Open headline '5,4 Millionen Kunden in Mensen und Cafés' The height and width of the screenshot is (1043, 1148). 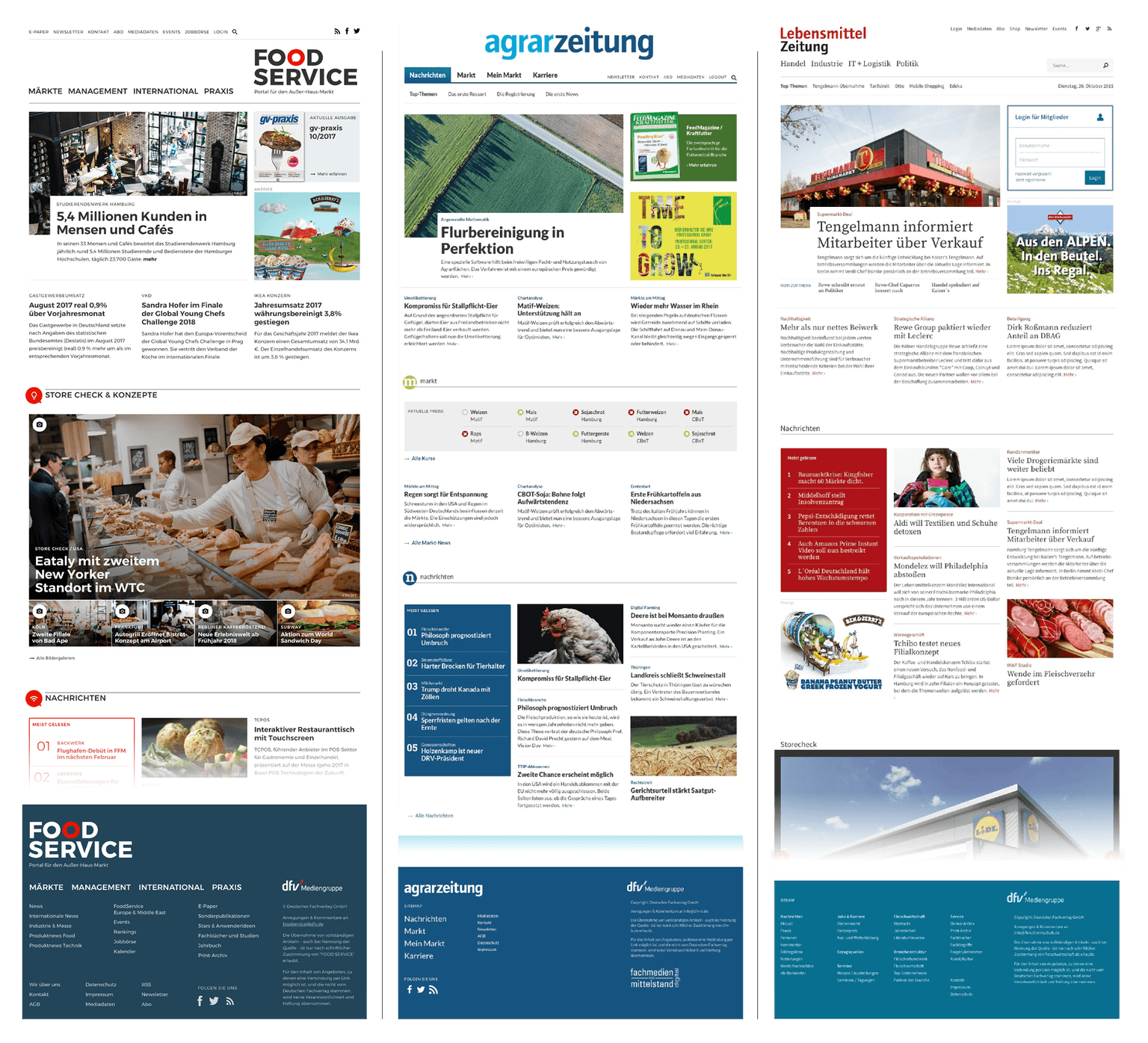132,223
